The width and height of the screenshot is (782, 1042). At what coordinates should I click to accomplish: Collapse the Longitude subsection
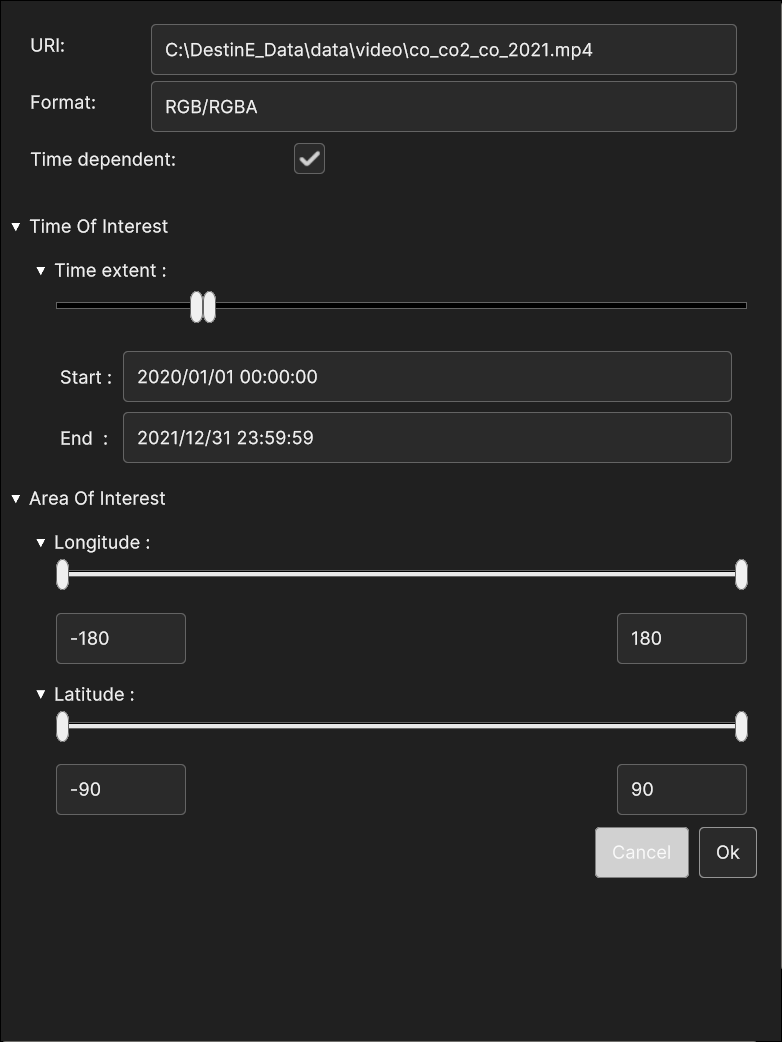click(41, 543)
